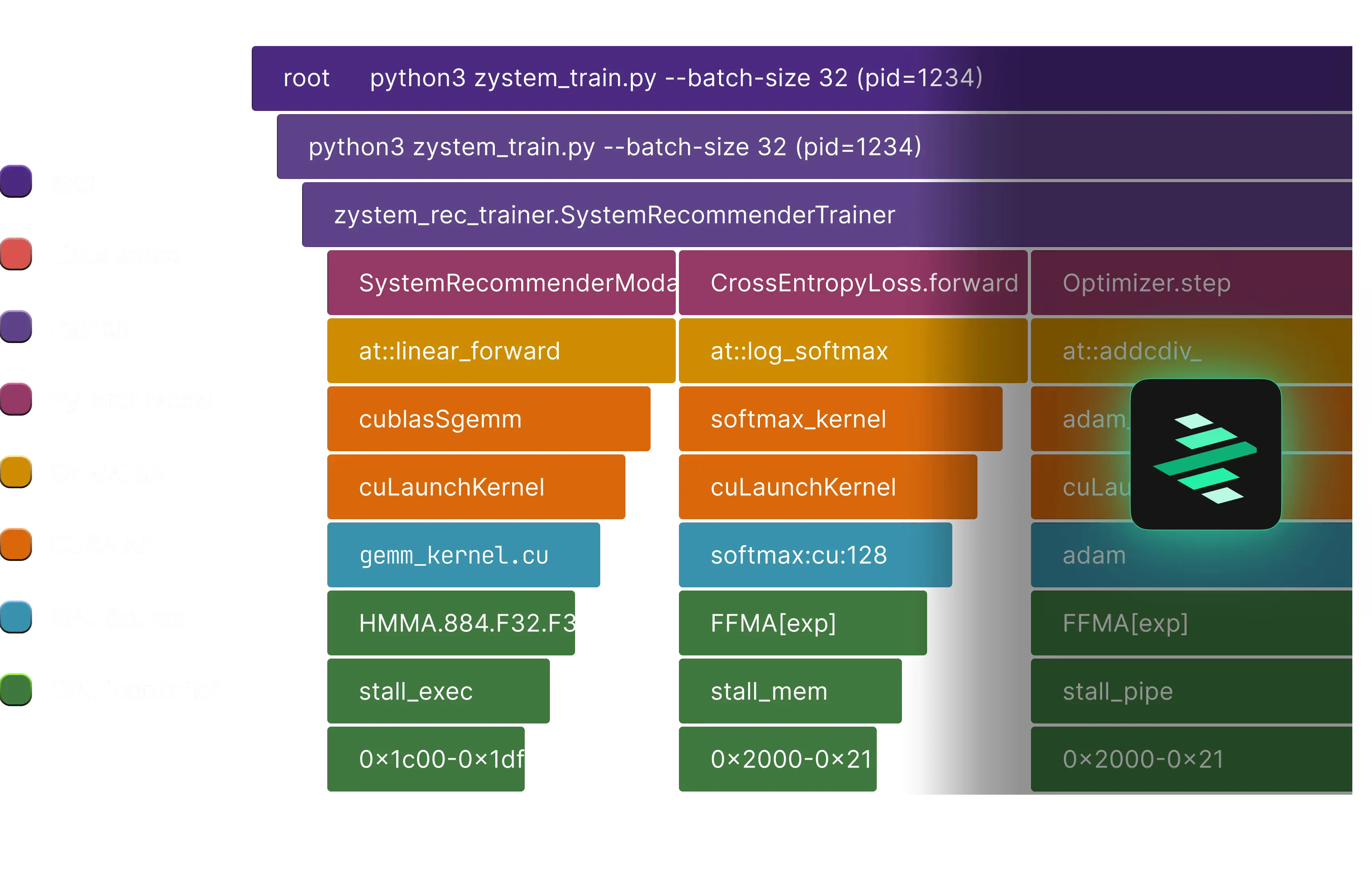Select the yellow legend swatch
Viewport: 1372px width, 871px height.
(16, 472)
